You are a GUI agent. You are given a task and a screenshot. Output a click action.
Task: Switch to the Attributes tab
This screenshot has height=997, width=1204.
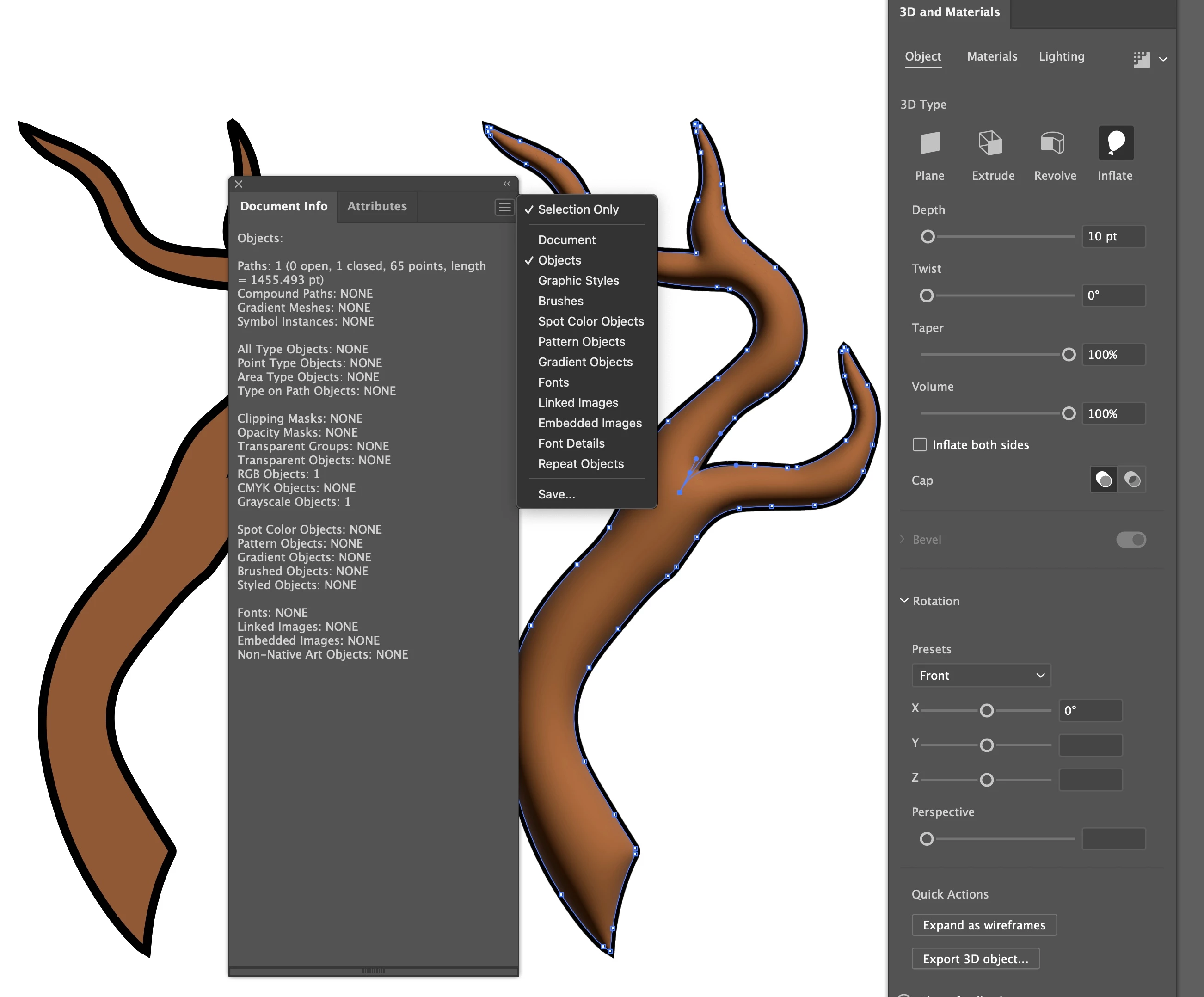377,206
